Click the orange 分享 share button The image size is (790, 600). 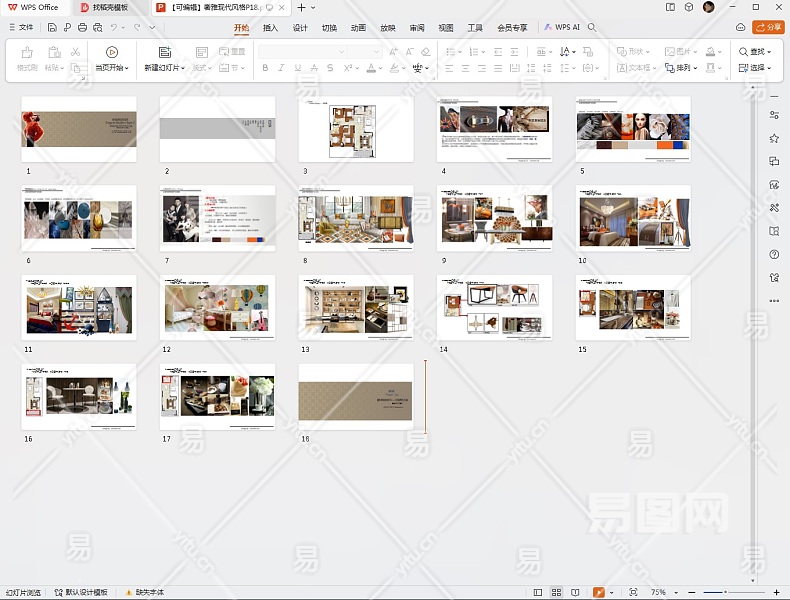coord(768,28)
